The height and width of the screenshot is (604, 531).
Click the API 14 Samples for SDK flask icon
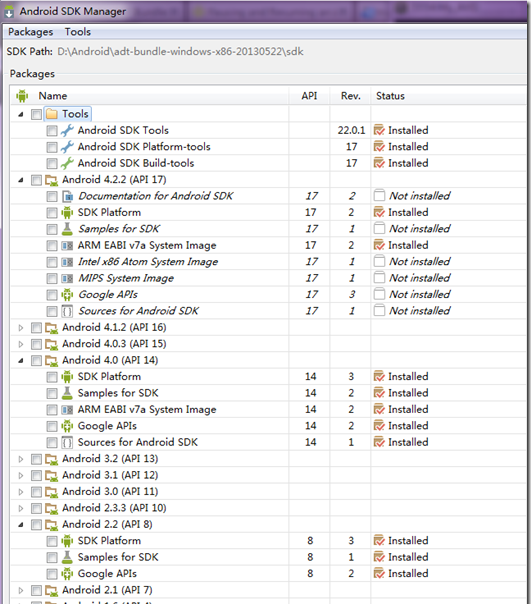(x=67, y=393)
